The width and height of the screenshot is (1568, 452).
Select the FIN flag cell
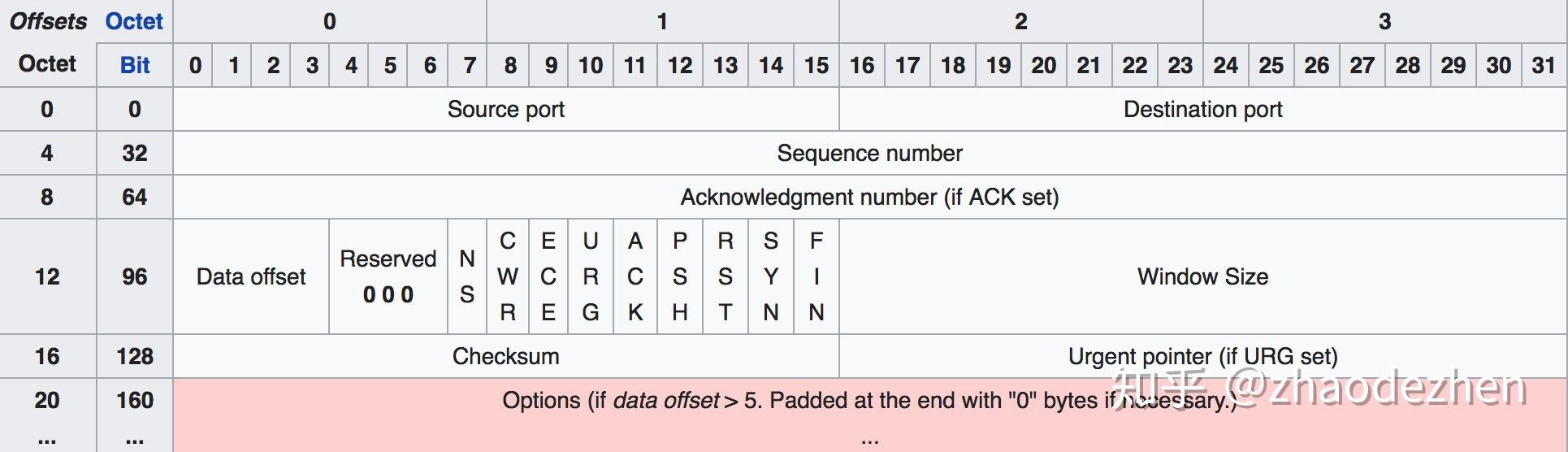click(816, 277)
